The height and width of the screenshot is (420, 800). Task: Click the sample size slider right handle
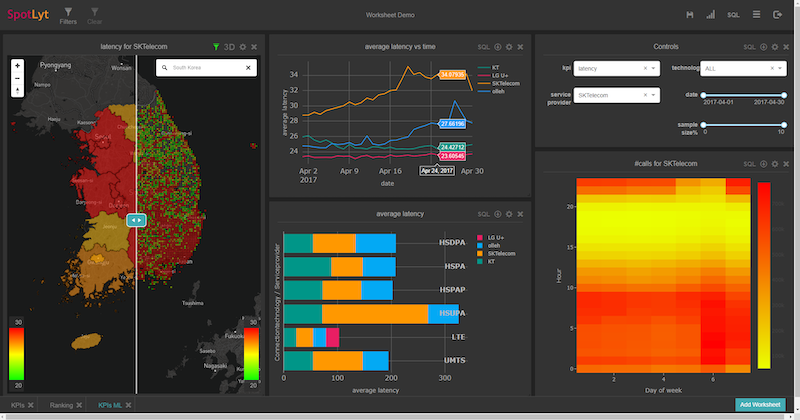[x=784, y=125]
